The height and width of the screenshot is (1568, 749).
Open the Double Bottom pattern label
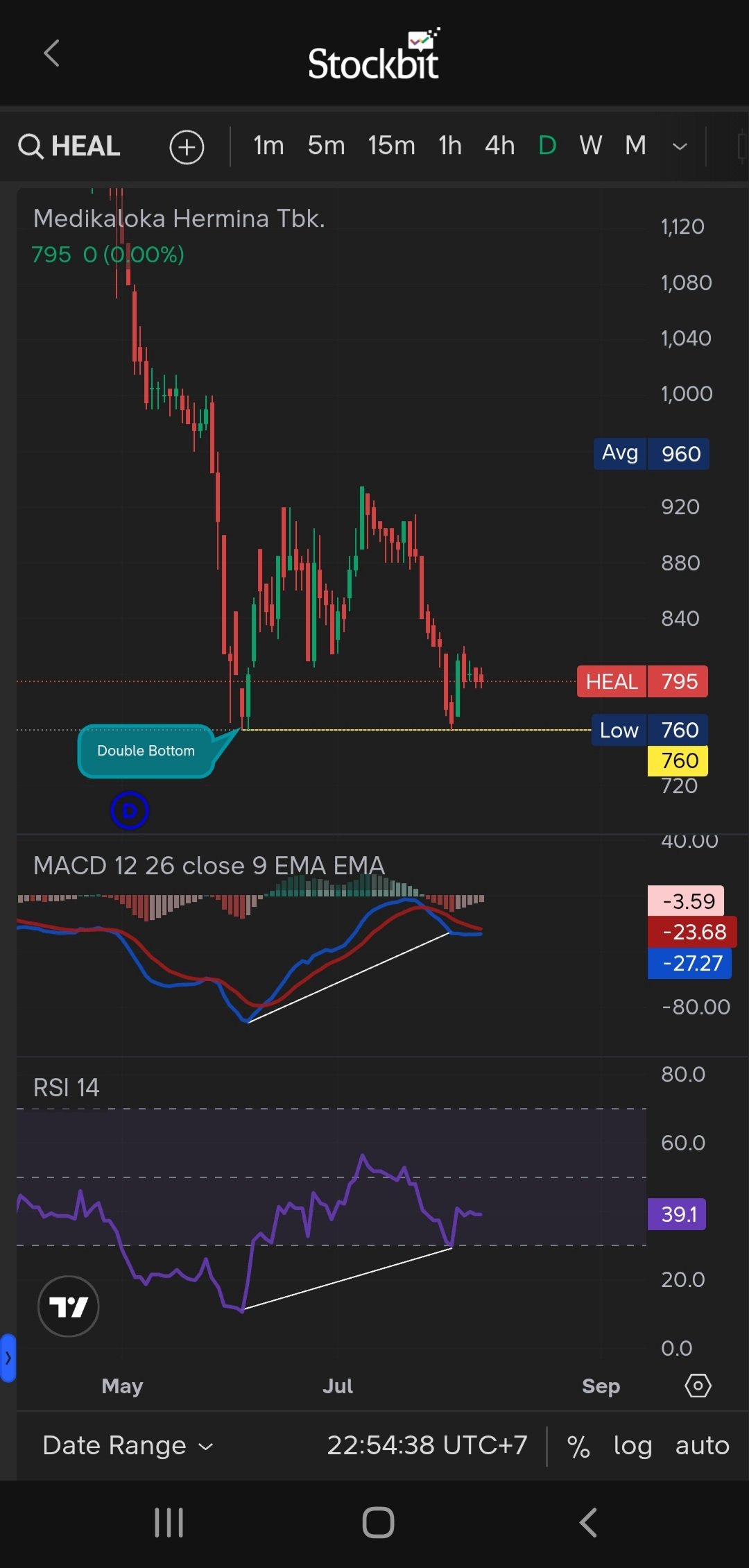(146, 751)
